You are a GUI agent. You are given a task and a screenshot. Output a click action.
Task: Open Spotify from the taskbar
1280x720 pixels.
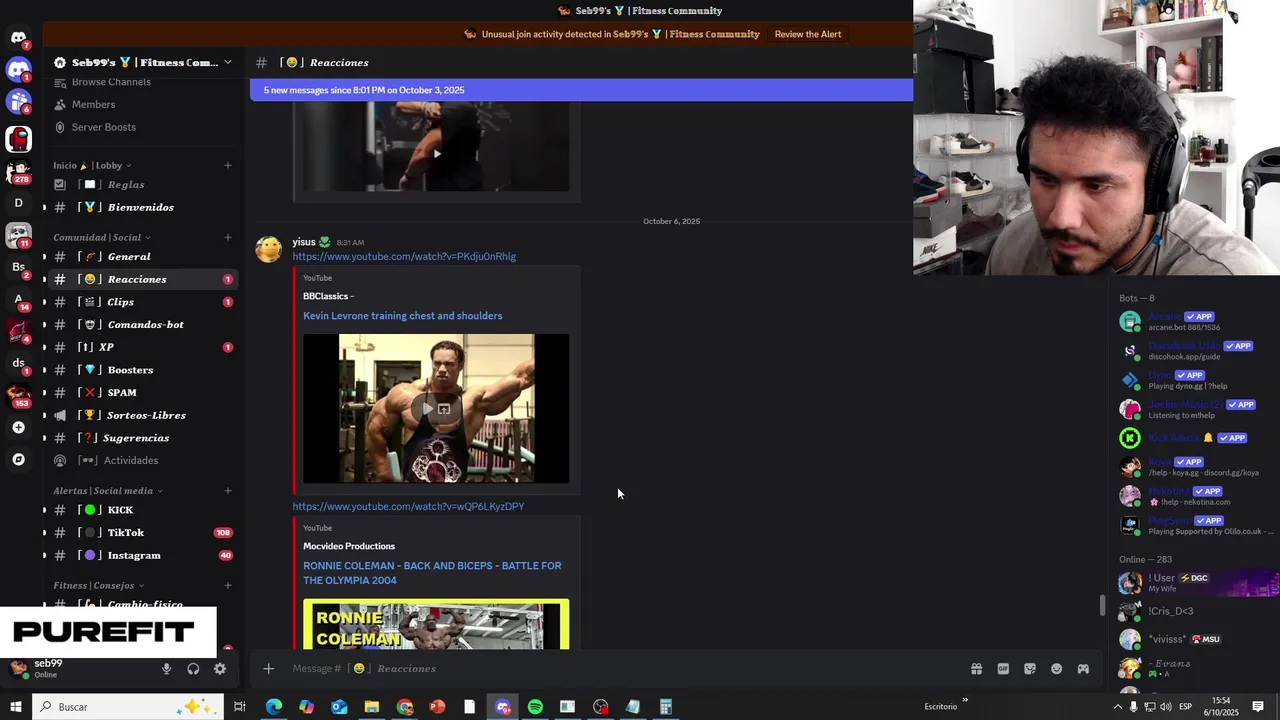pyautogui.click(x=535, y=707)
